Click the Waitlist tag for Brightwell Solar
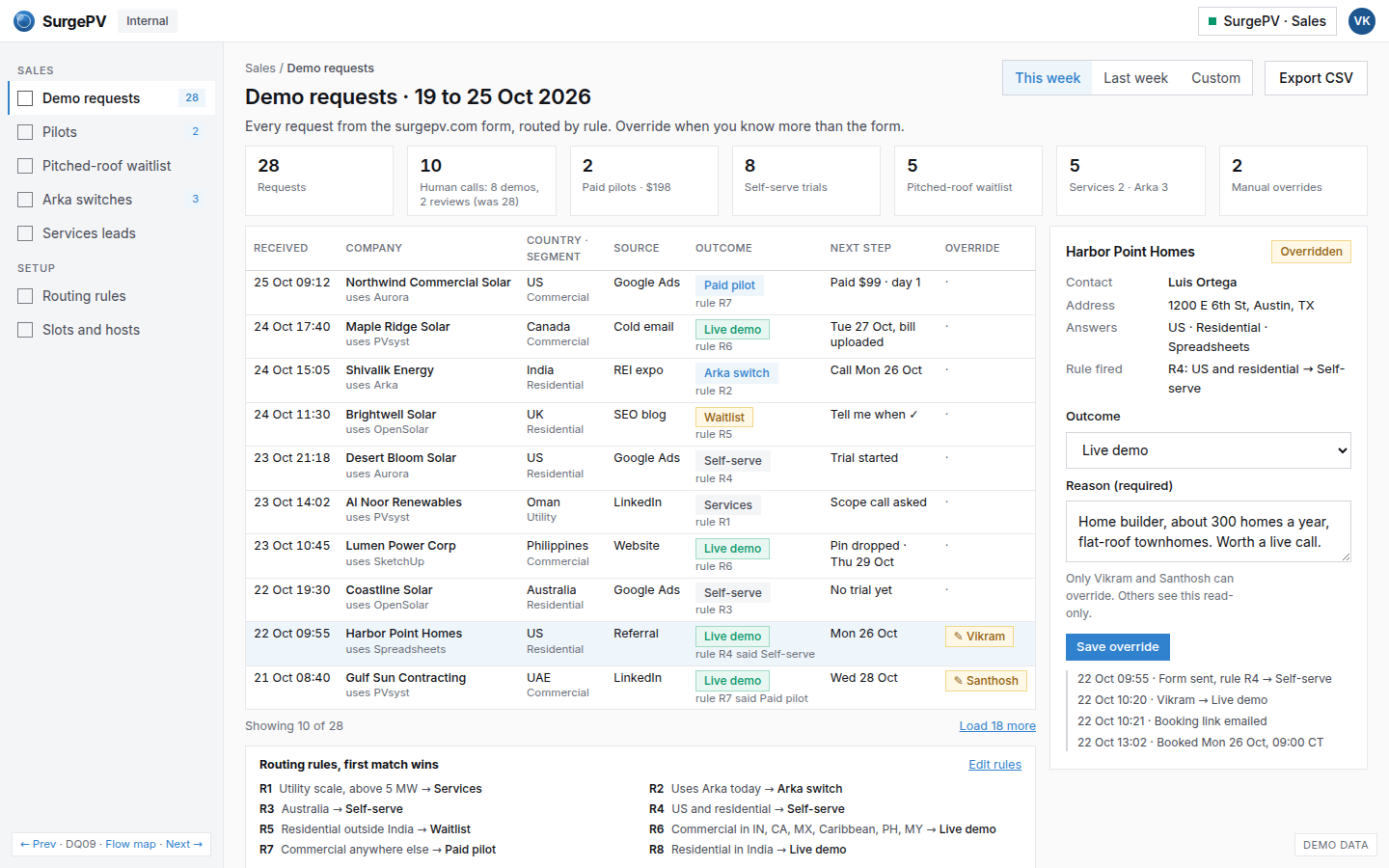 pyautogui.click(x=723, y=418)
